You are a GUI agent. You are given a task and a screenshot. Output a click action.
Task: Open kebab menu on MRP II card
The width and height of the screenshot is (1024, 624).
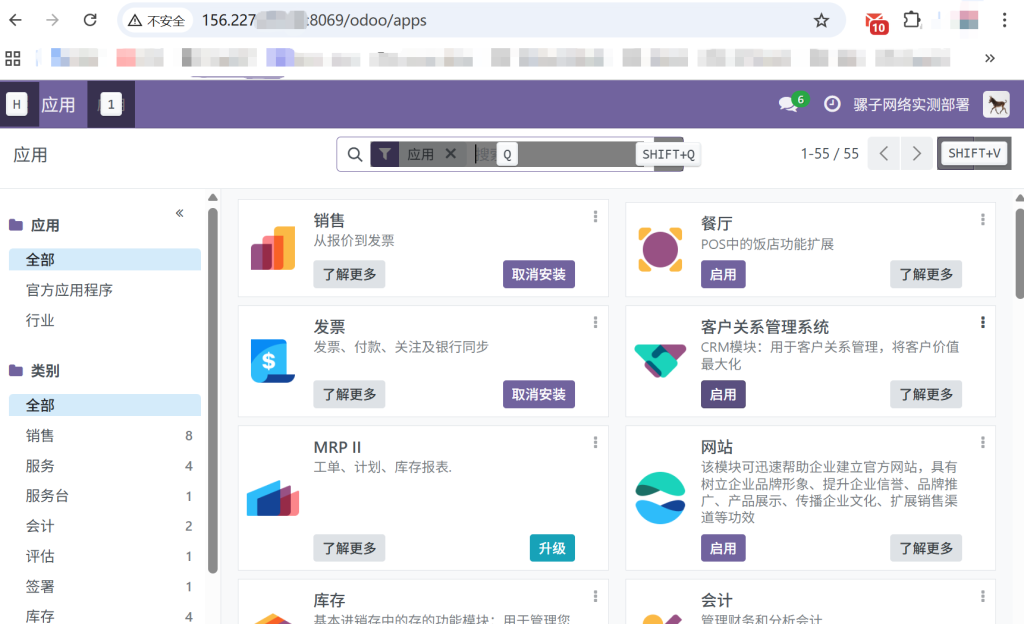[595, 442]
